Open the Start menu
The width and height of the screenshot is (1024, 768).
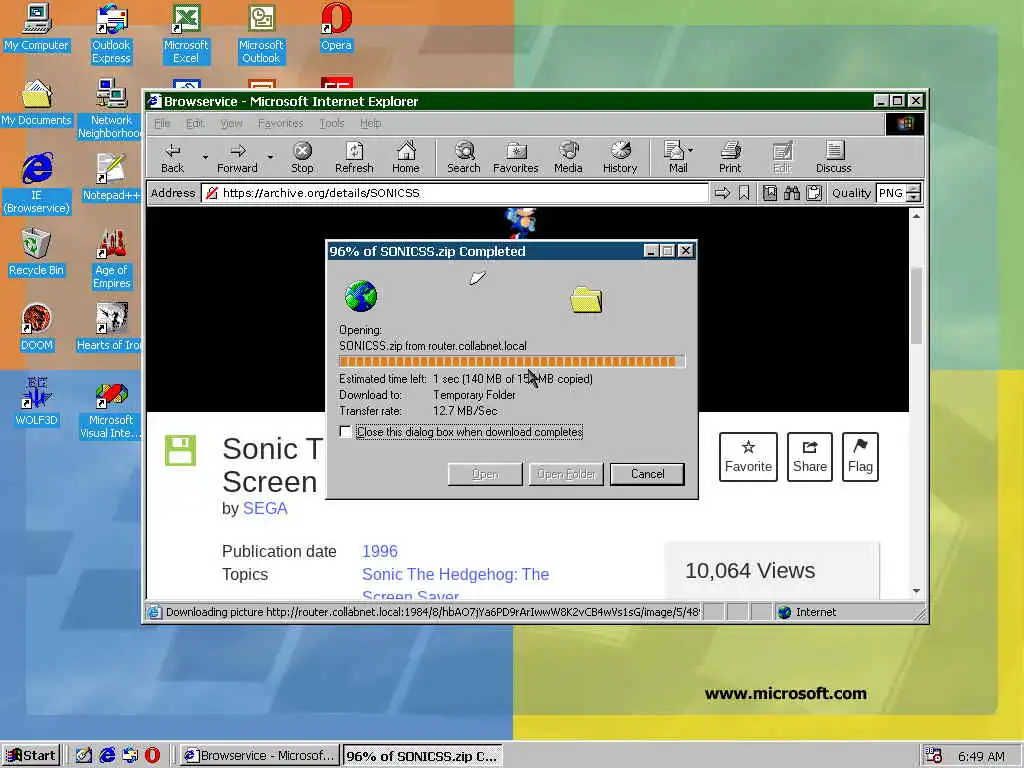click(31, 756)
